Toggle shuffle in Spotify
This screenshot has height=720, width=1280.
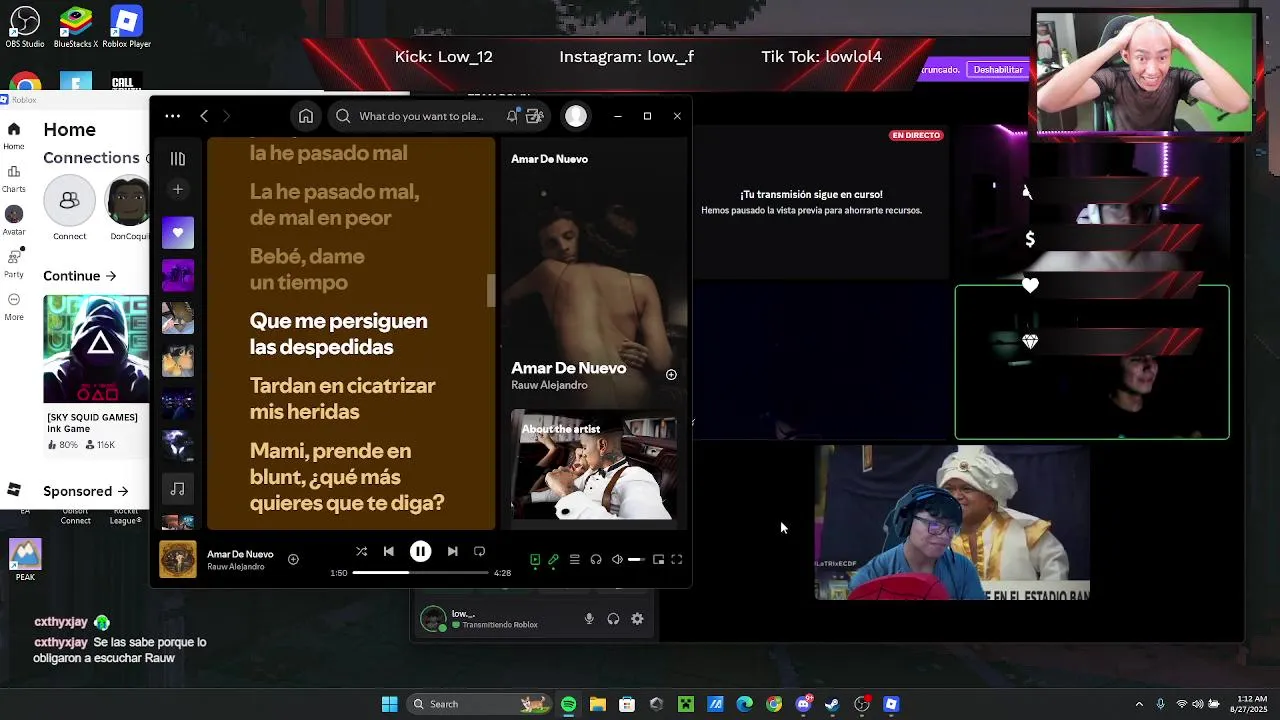pos(361,551)
